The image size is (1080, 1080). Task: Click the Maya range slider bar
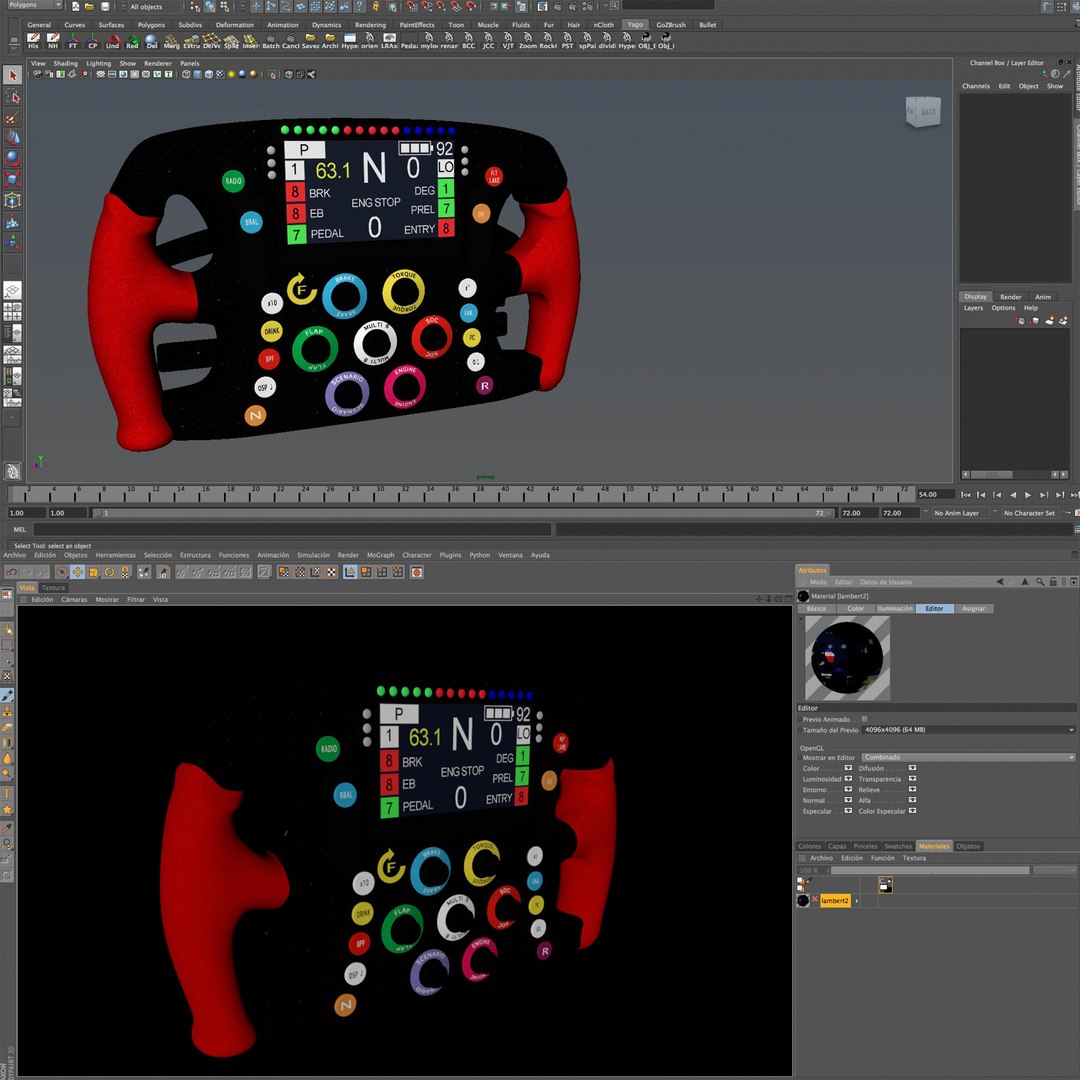[463, 513]
